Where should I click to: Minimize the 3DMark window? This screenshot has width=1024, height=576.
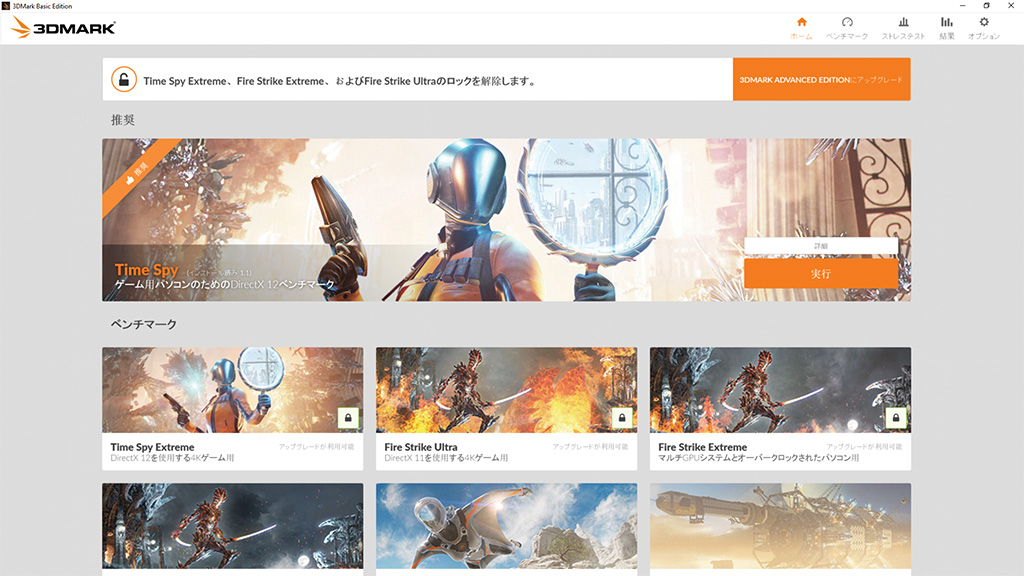[962, 5]
